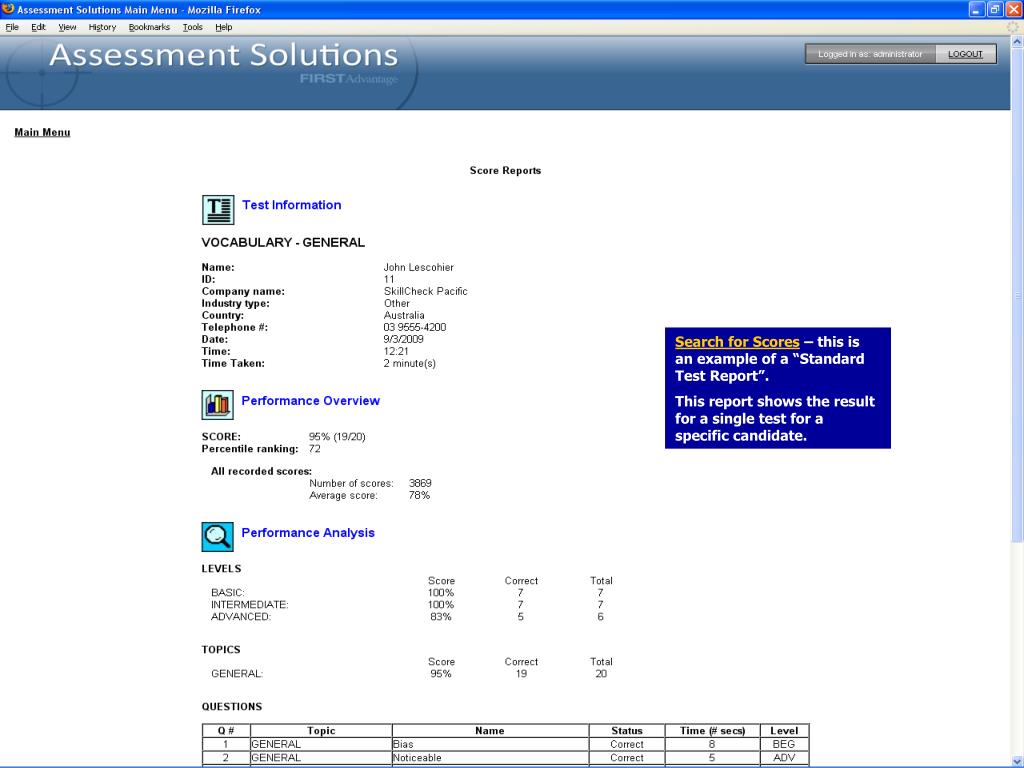The image size is (1024, 768).
Task: Click the Performance Analysis magnifying glass icon
Action: pyautogui.click(x=217, y=537)
